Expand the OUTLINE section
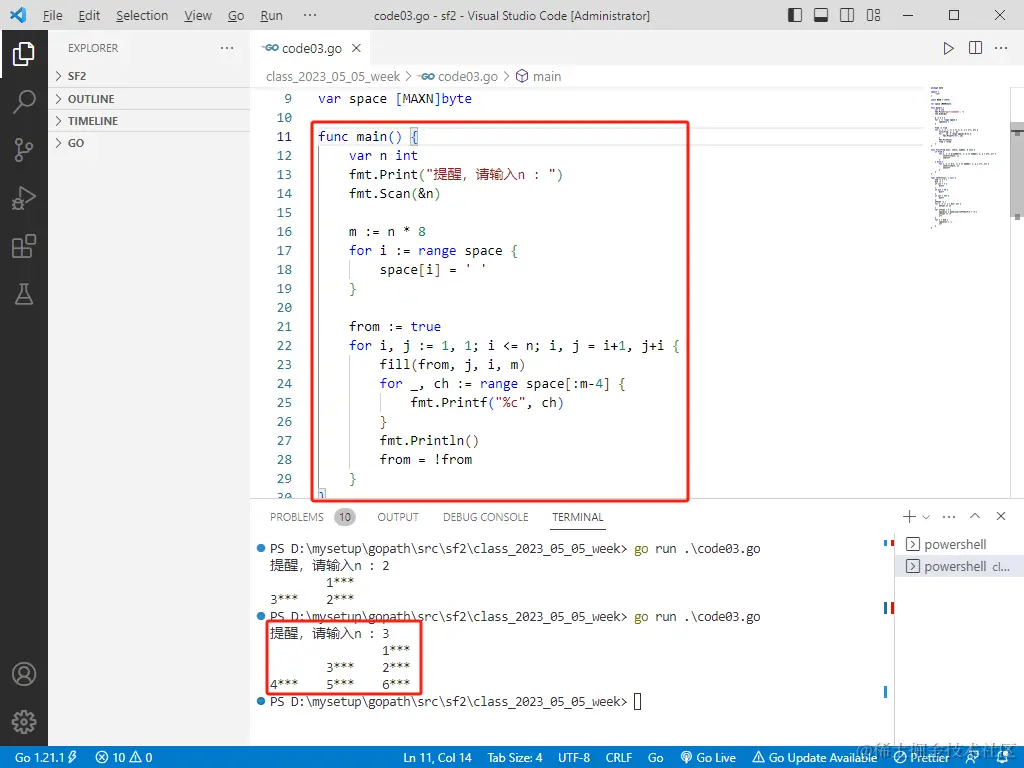This screenshot has width=1024, height=768. tap(149, 99)
